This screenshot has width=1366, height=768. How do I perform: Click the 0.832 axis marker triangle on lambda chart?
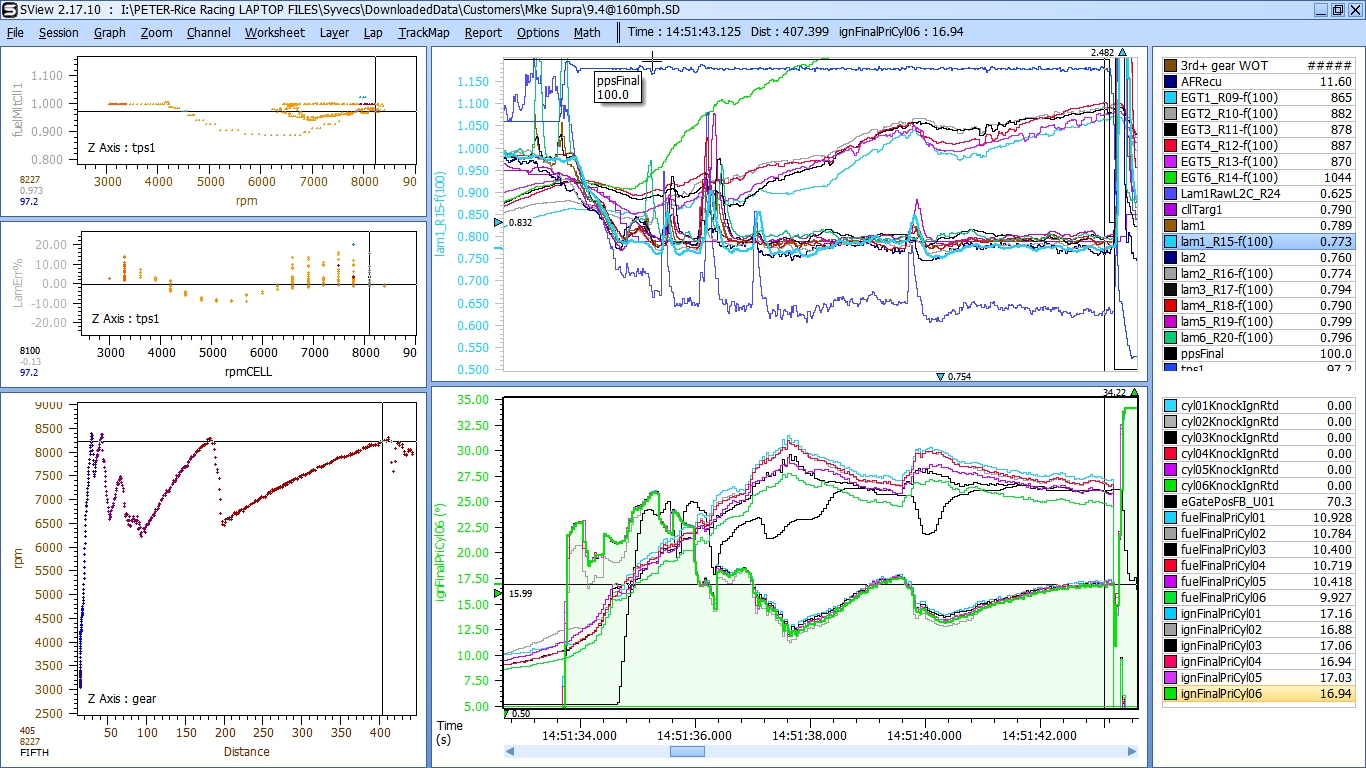pyautogui.click(x=499, y=222)
